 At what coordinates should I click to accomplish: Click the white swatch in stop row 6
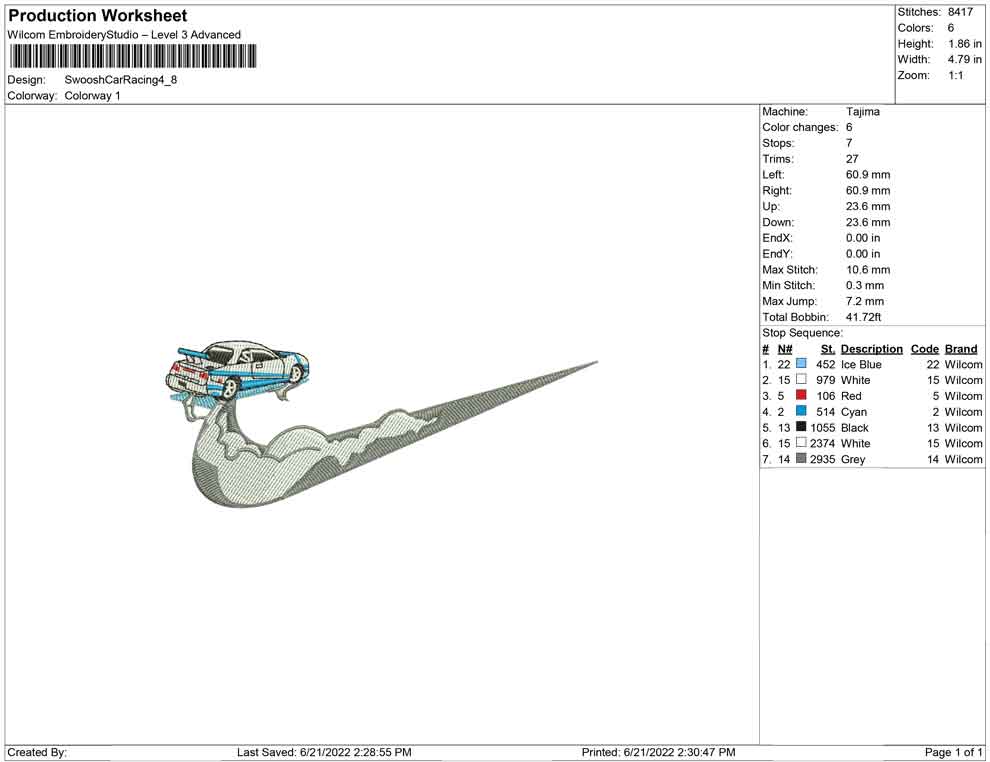pyautogui.click(x=801, y=443)
